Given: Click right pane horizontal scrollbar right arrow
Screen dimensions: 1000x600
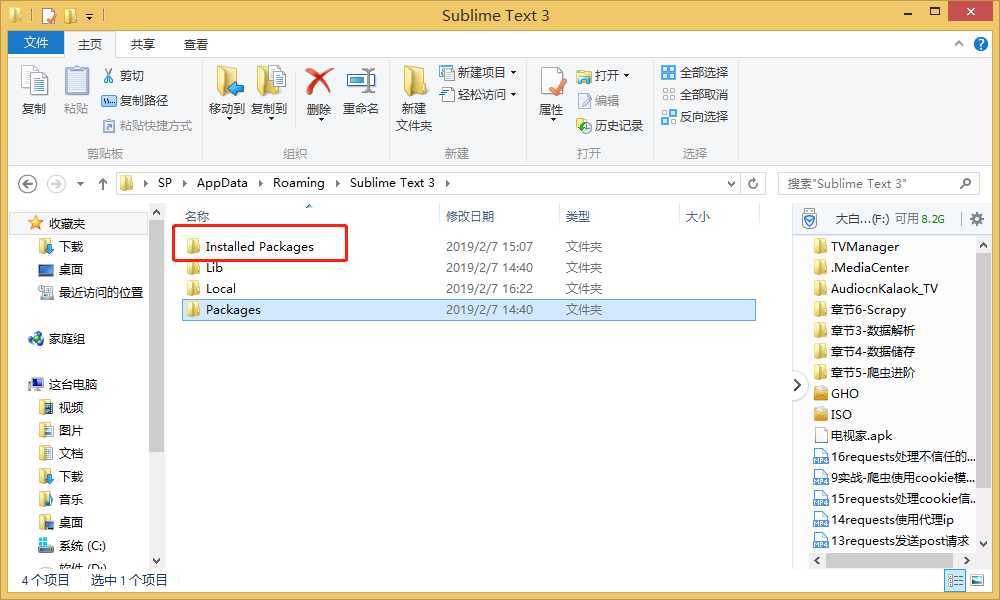Looking at the screenshot, I should pyautogui.click(x=967, y=560).
